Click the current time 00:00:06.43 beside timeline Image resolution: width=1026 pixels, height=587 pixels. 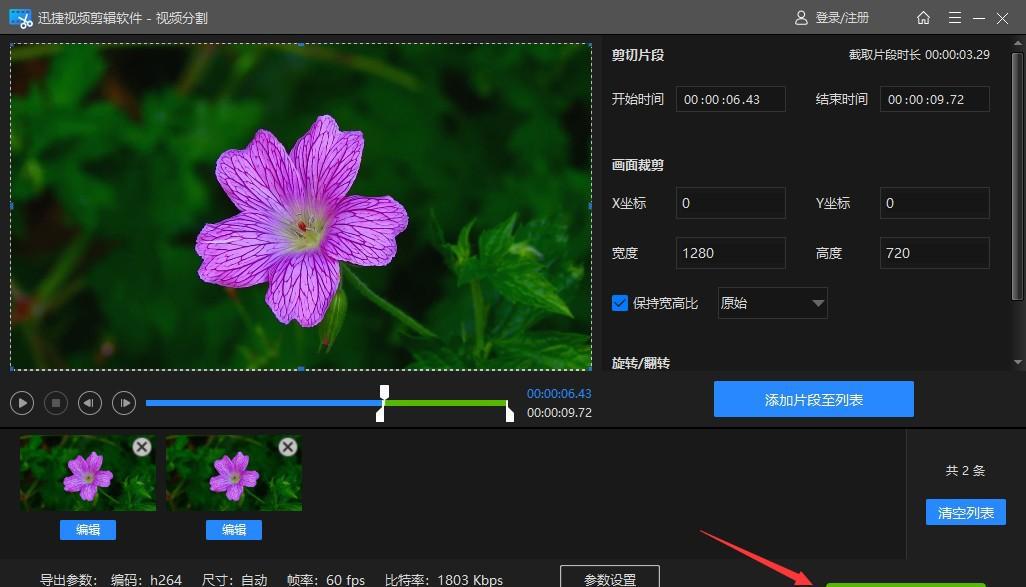(559, 393)
